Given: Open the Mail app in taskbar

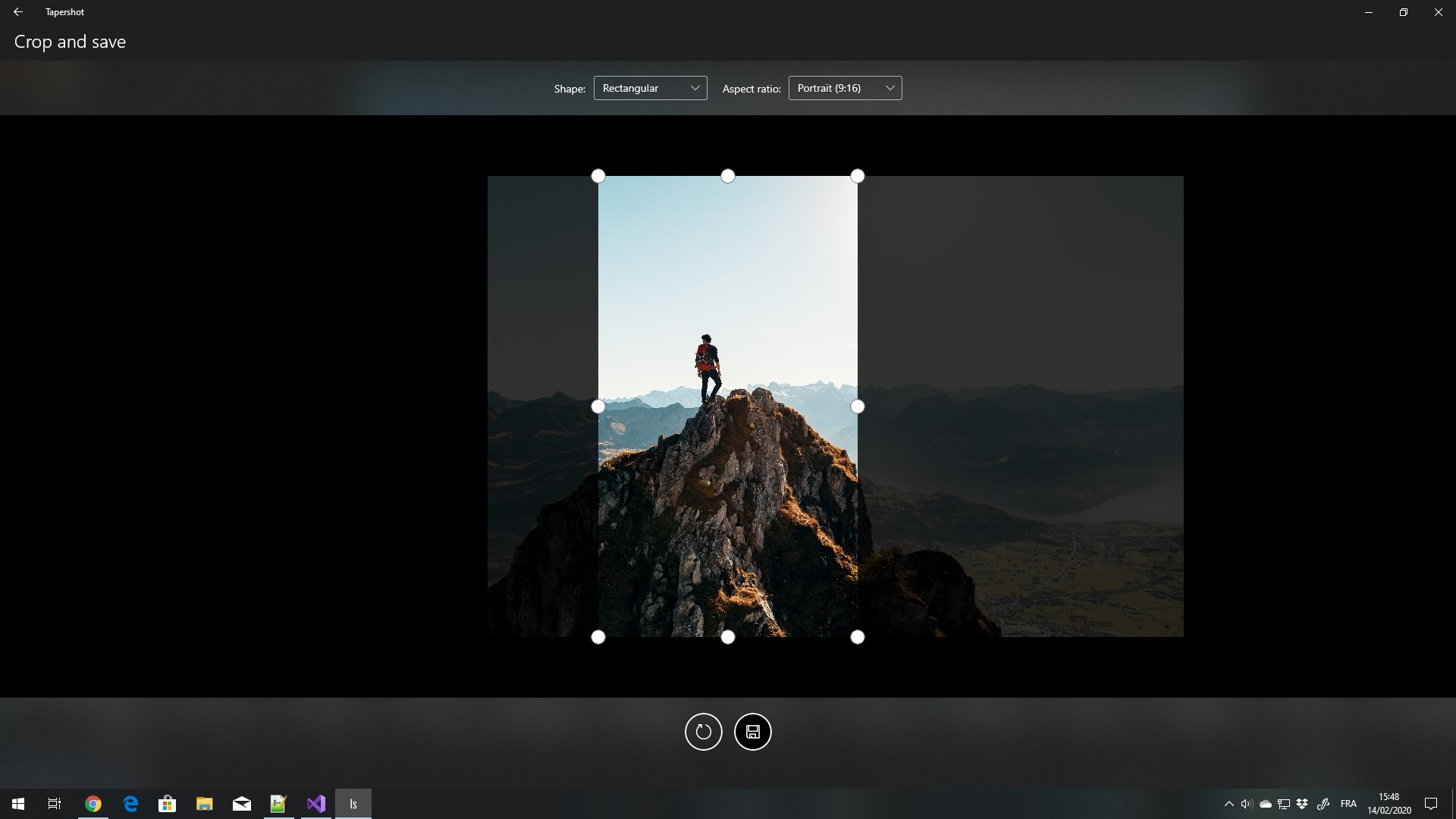Looking at the screenshot, I should 241,804.
